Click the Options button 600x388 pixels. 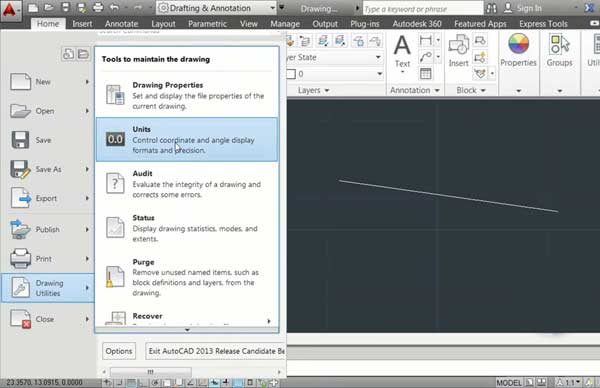tap(119, 351)
